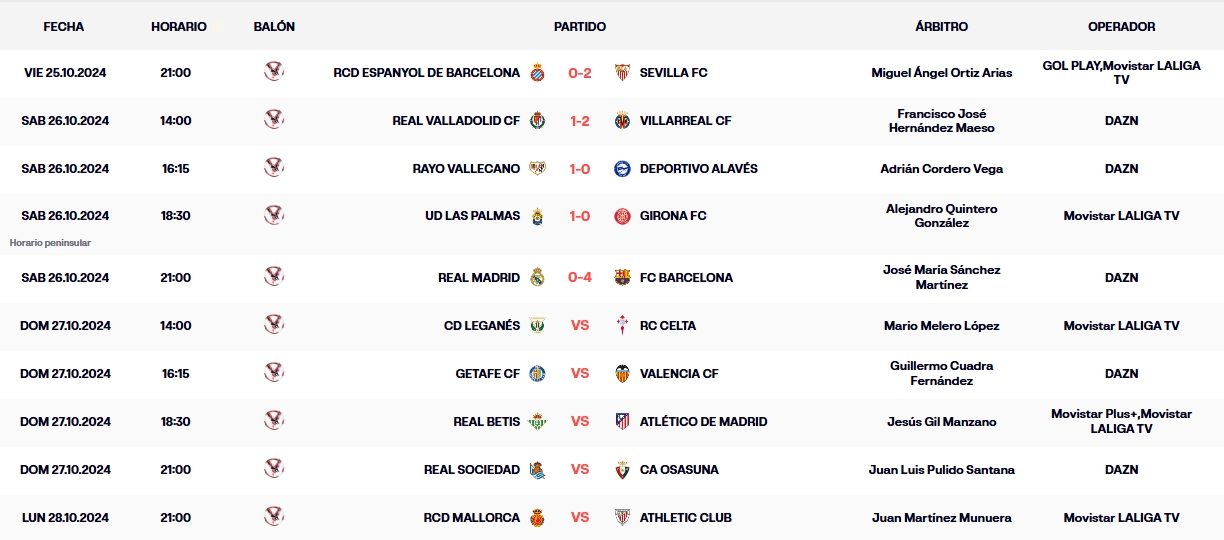Viewport: 1224px width, 540px height.
Task: Click the RCD Espanyol de Barcelona crest
Action: point(537,73)
